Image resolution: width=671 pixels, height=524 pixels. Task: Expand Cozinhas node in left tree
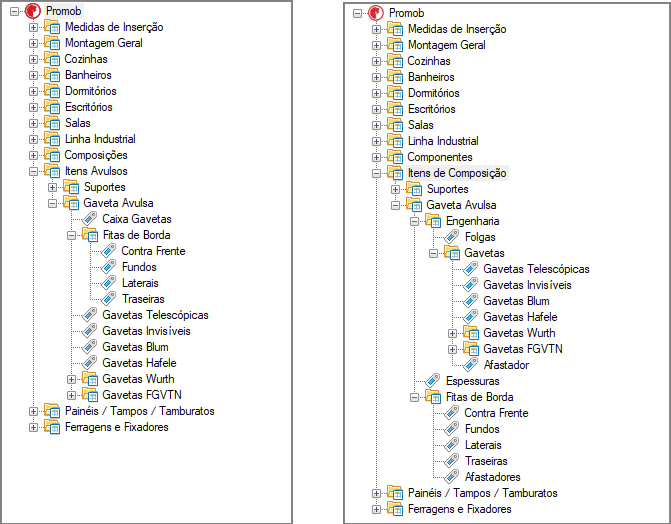[33, 60]
